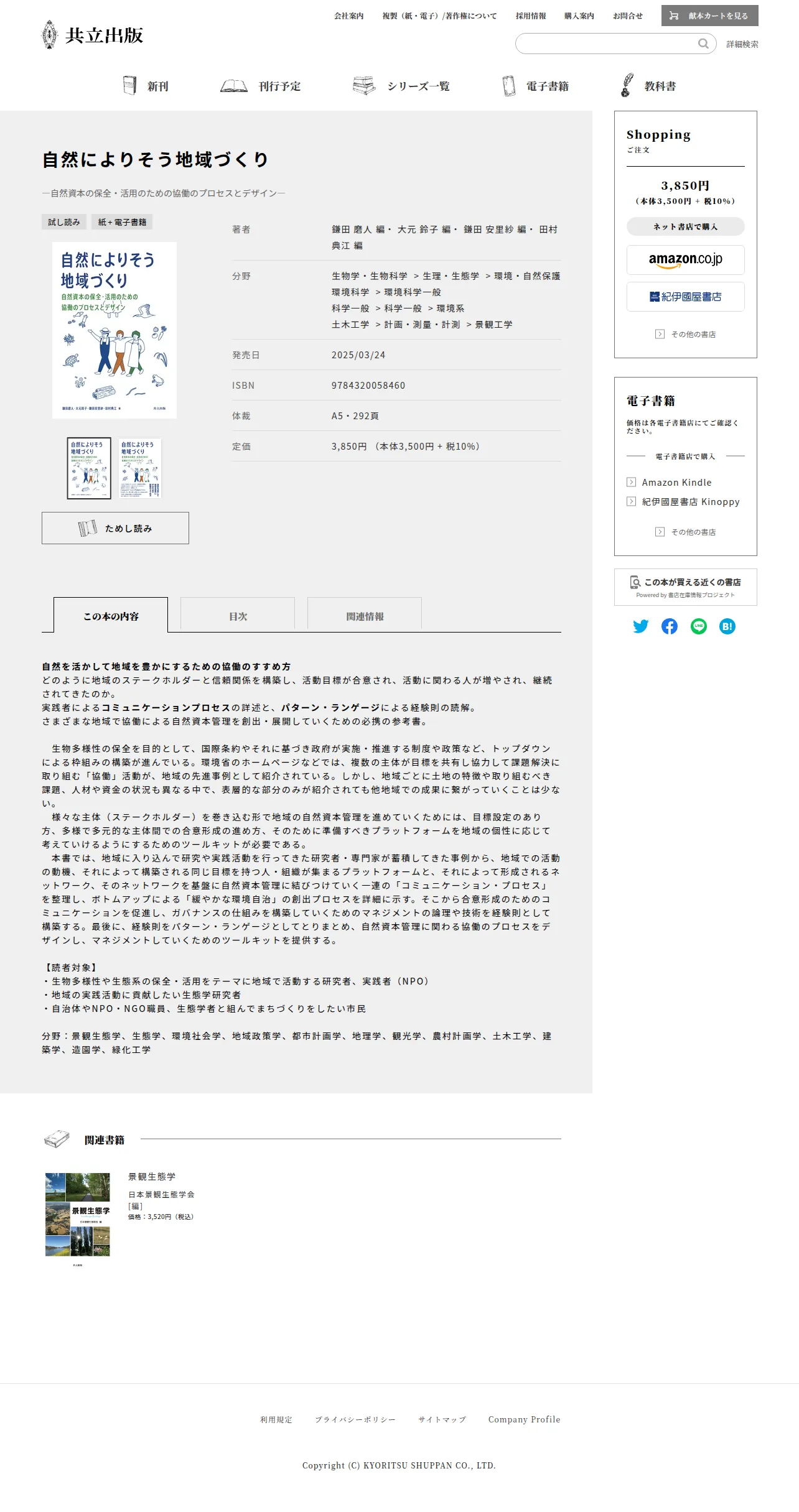799x1512 pixels.
Task: Open 利用規定 in the footer
Action: pos(276,1419)
